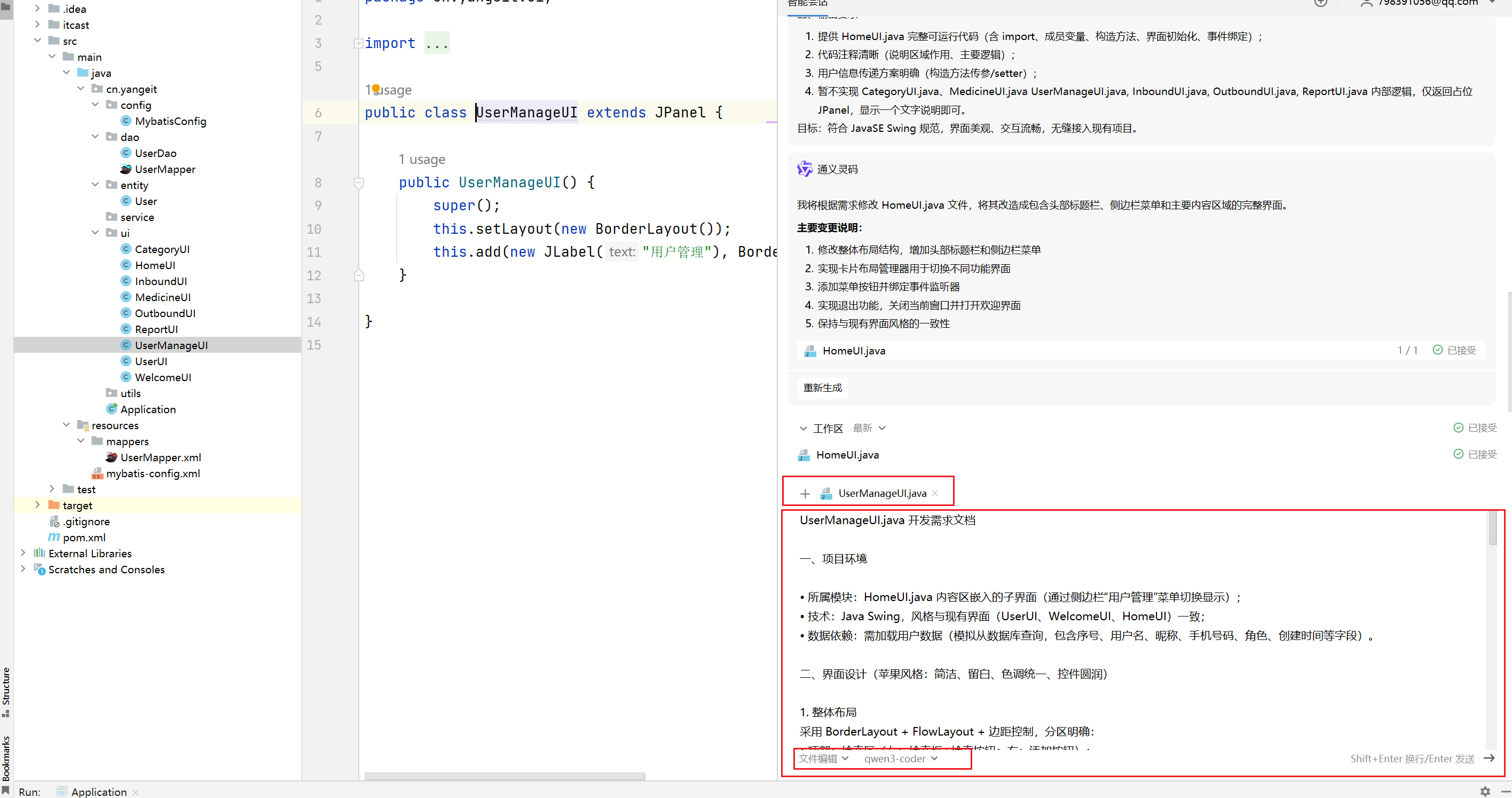This screenshot has width=1512, height=798.
Task: Open HomeUI.java change entry in chat response
Action: click(x=853, y=350)
